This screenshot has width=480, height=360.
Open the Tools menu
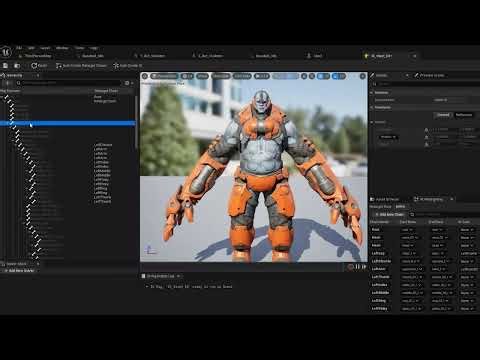[79, 48]
